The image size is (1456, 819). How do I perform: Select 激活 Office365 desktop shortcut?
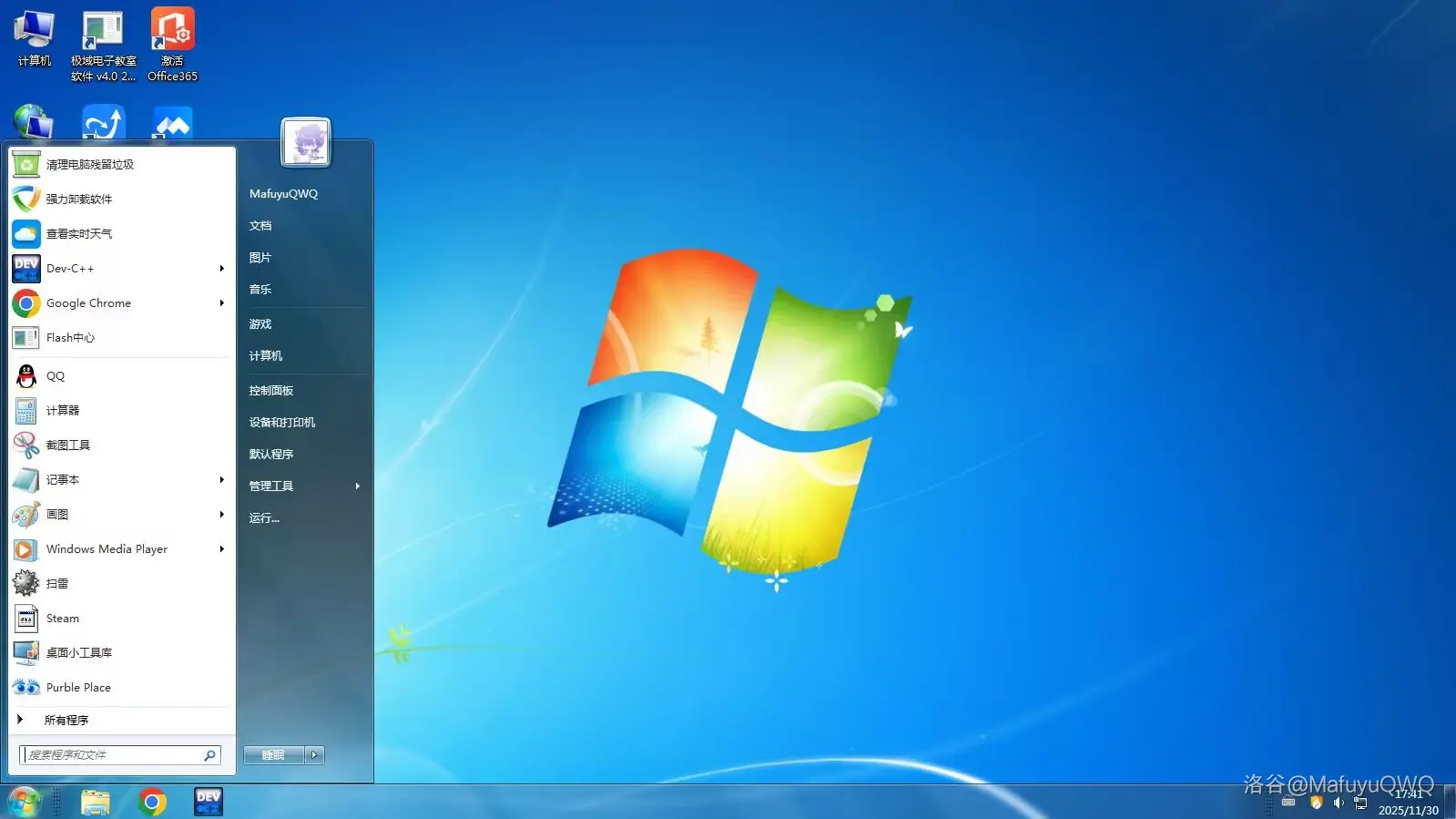point(172,45)
